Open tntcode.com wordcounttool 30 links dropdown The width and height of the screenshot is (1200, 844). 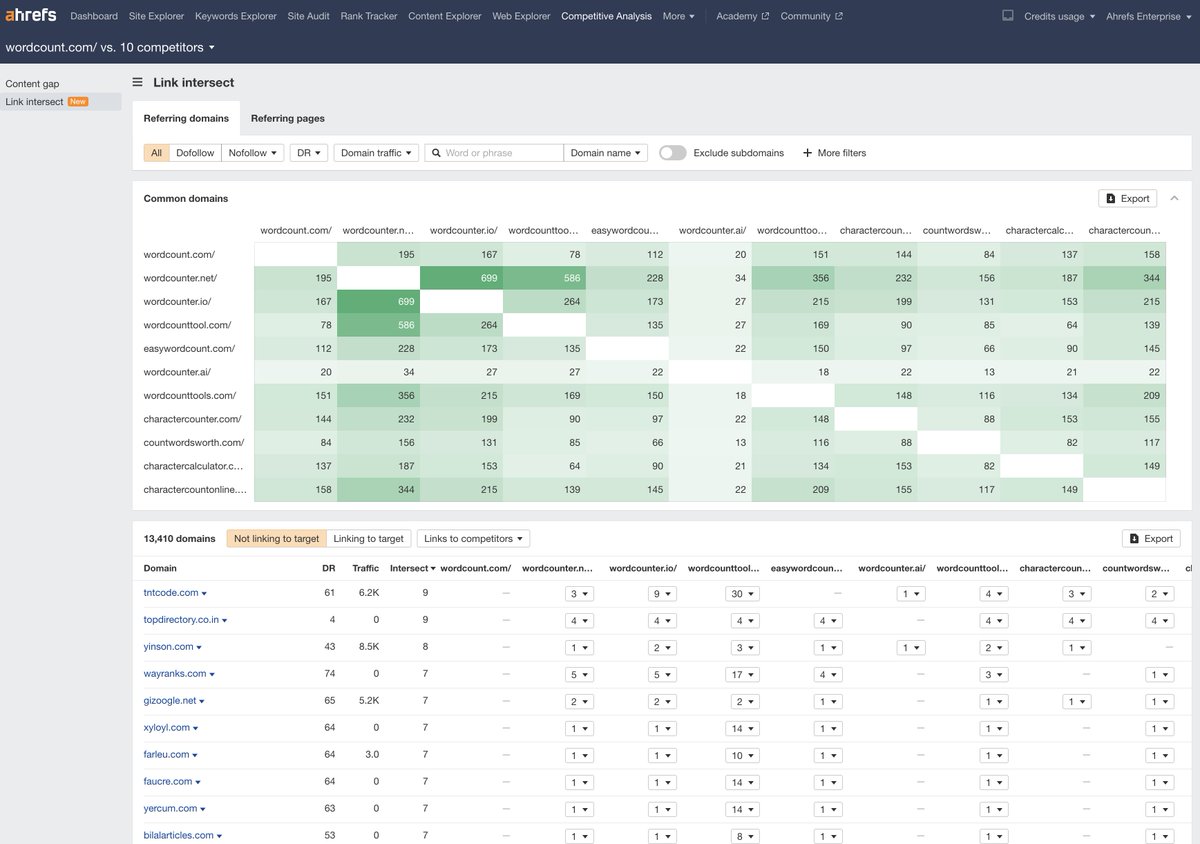742,594
